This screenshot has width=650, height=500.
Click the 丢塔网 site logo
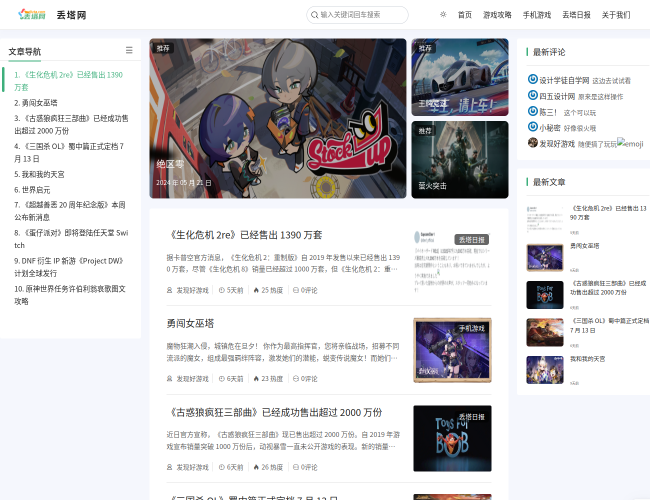click(32, 15)
